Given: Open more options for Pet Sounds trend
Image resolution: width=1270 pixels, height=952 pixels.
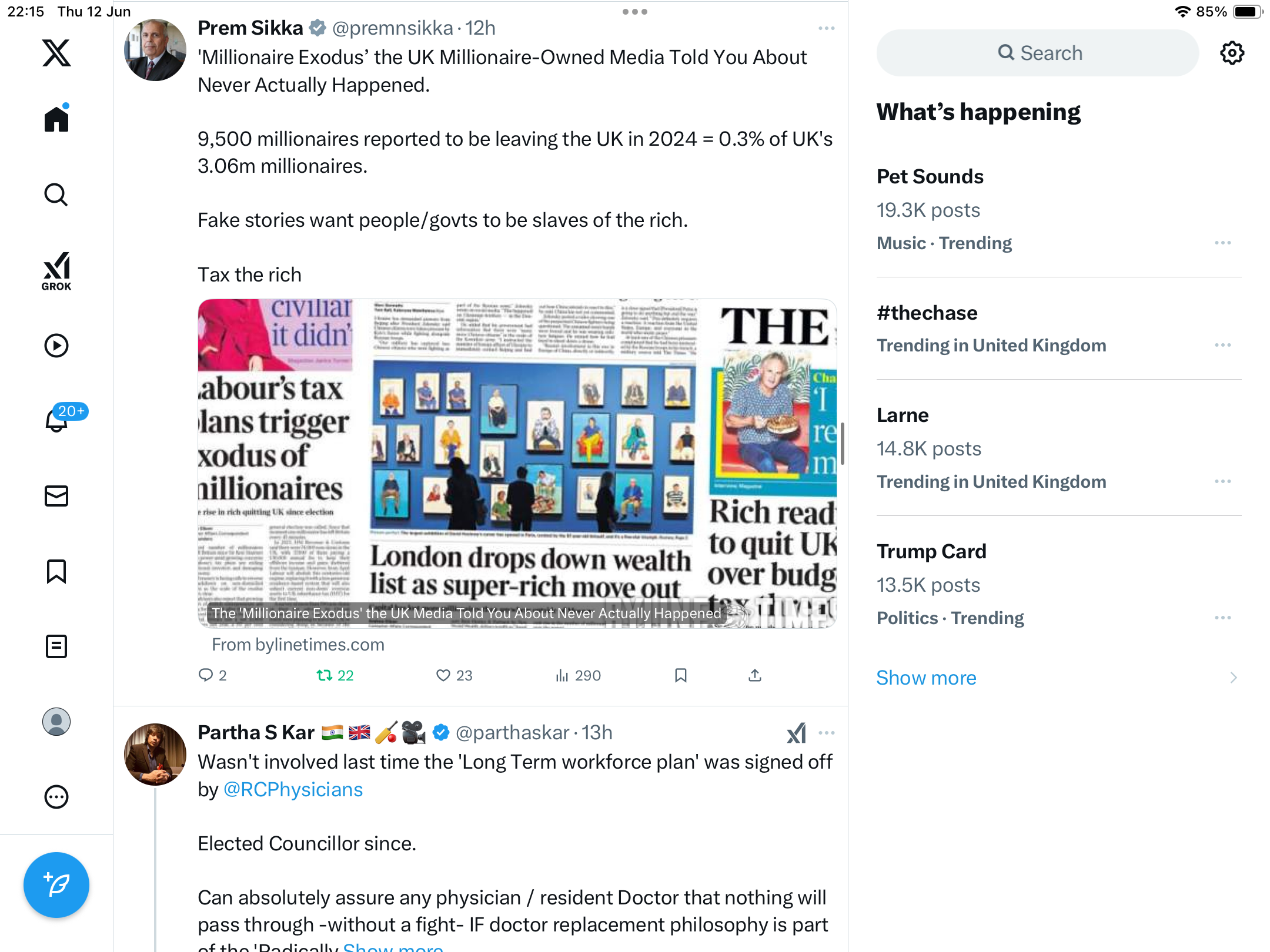Looking at the screenshot, I should coord(1223,243).
